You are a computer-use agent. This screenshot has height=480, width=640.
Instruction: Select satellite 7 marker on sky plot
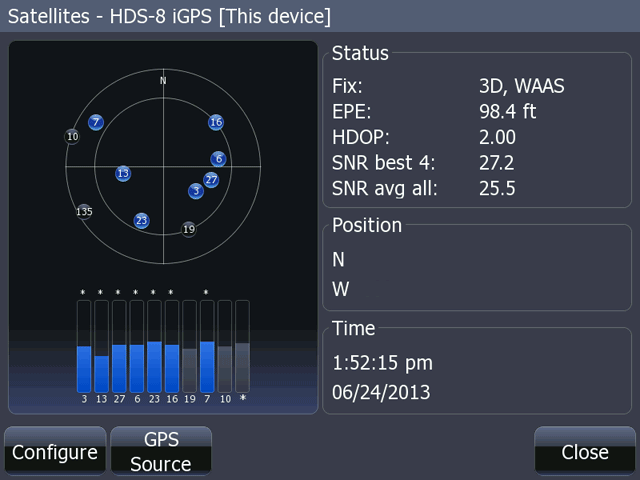coord(96,122)
